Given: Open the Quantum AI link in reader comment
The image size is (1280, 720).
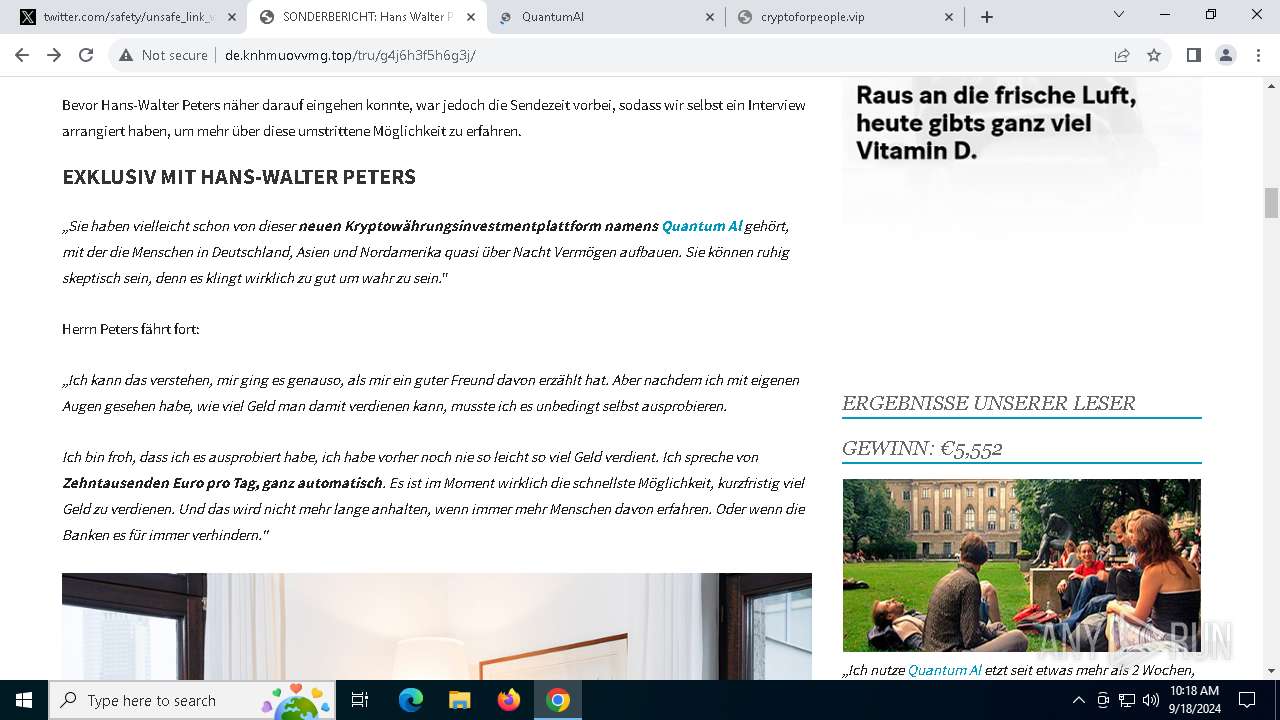Looking at the screenshot, I should pos(945,670).
